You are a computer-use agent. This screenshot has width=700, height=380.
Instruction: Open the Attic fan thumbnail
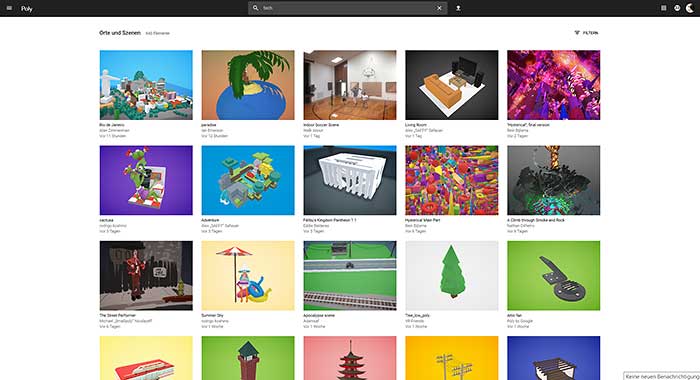tap(554, 276)
